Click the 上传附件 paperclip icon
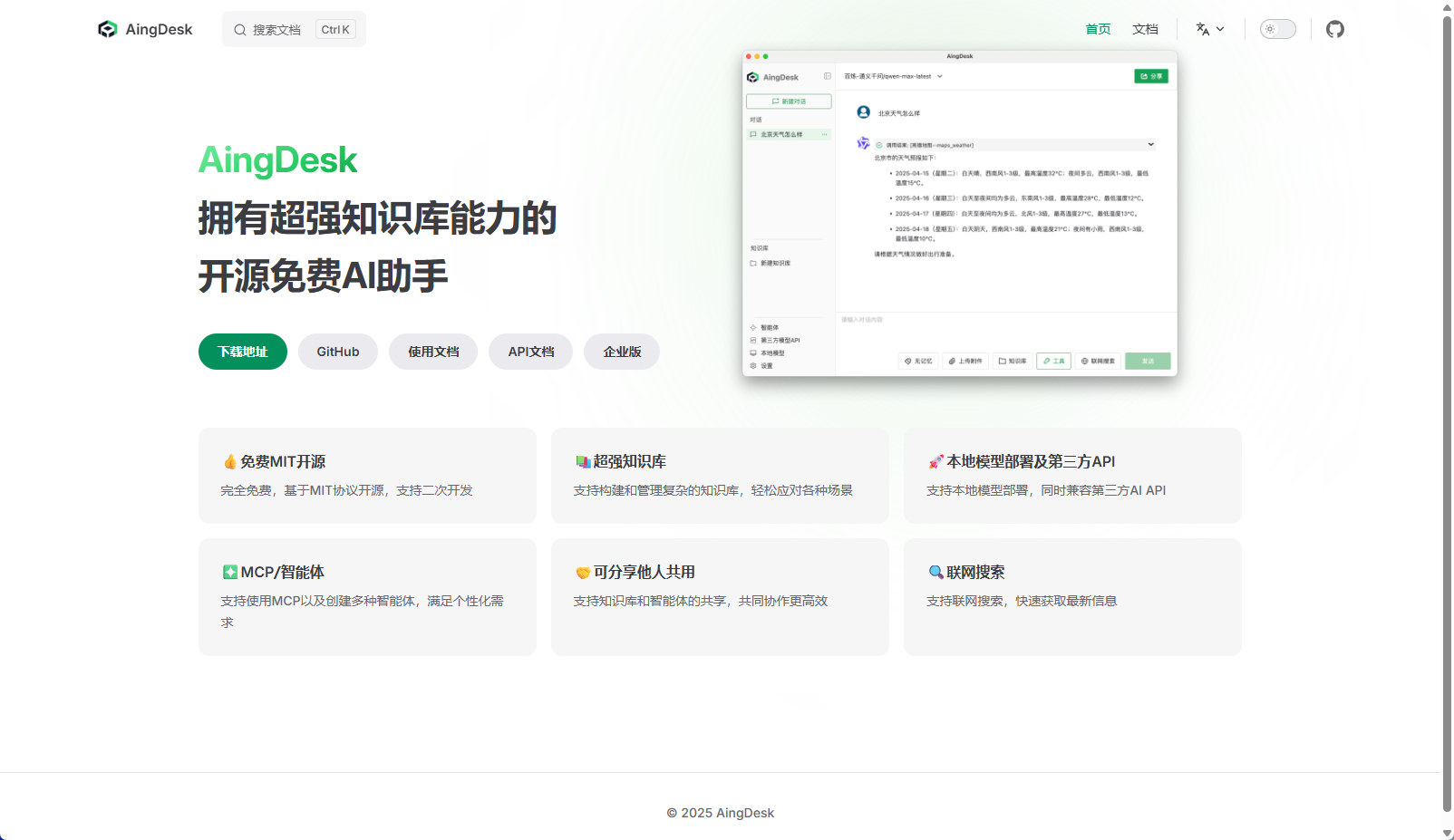Viewport: 1454px width, 840px height. point(952,361)
